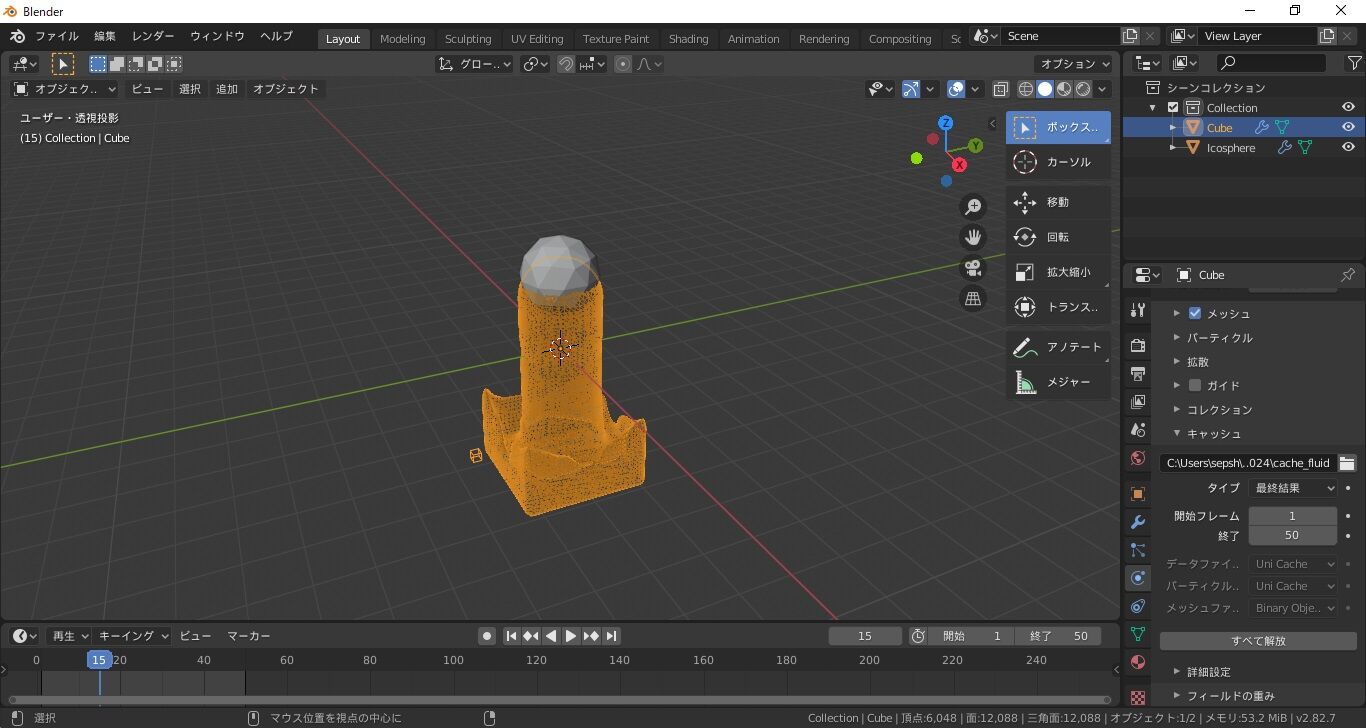1366x728 pixels.
Task: Open the Output properties tab
Action: (1137, 374)
